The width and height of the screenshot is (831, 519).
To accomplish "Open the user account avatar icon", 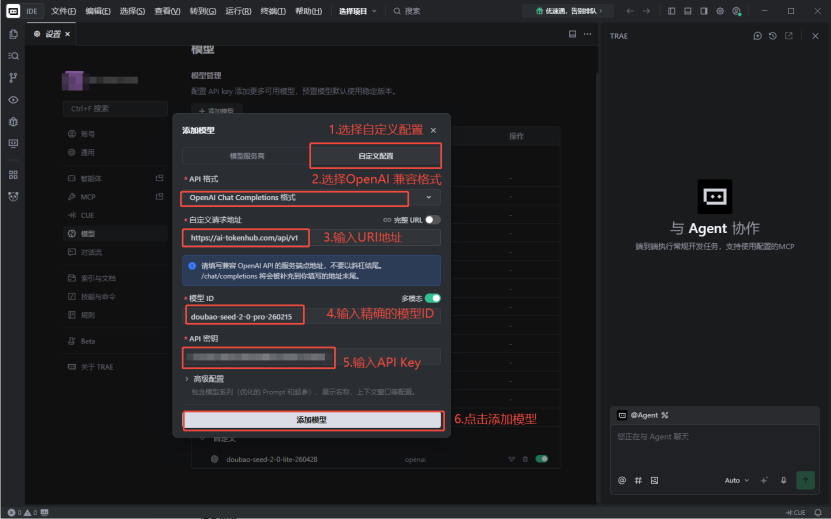I will coord(737,11).
